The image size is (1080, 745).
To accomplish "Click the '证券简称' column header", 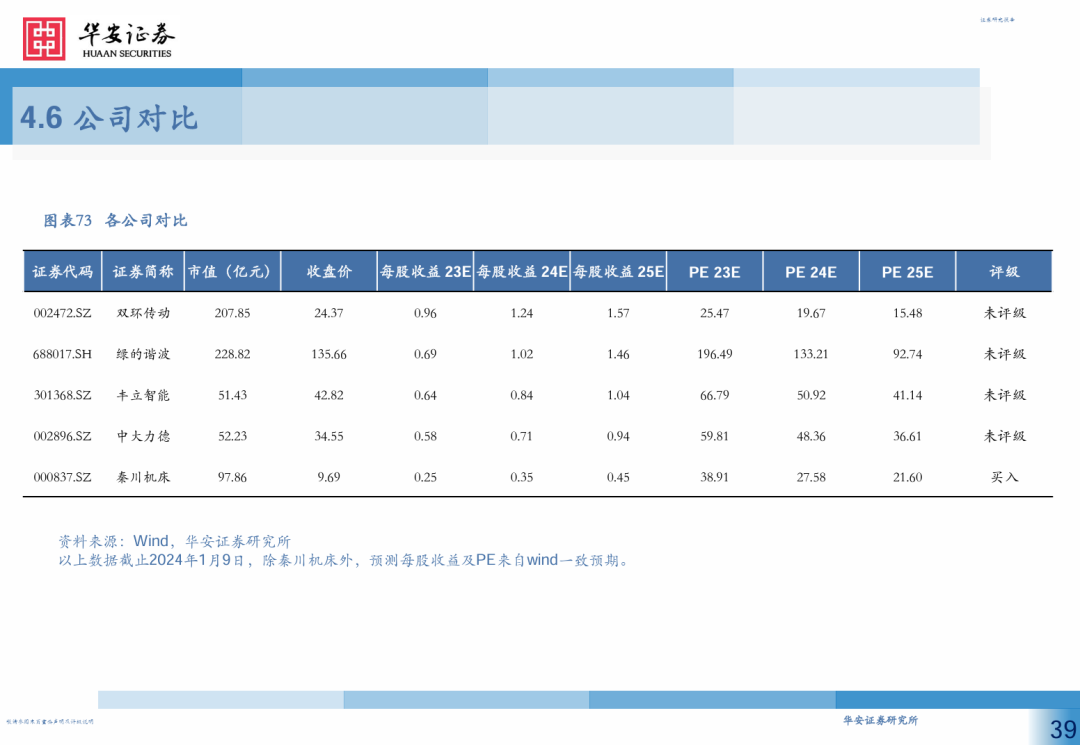I will 143,271.
